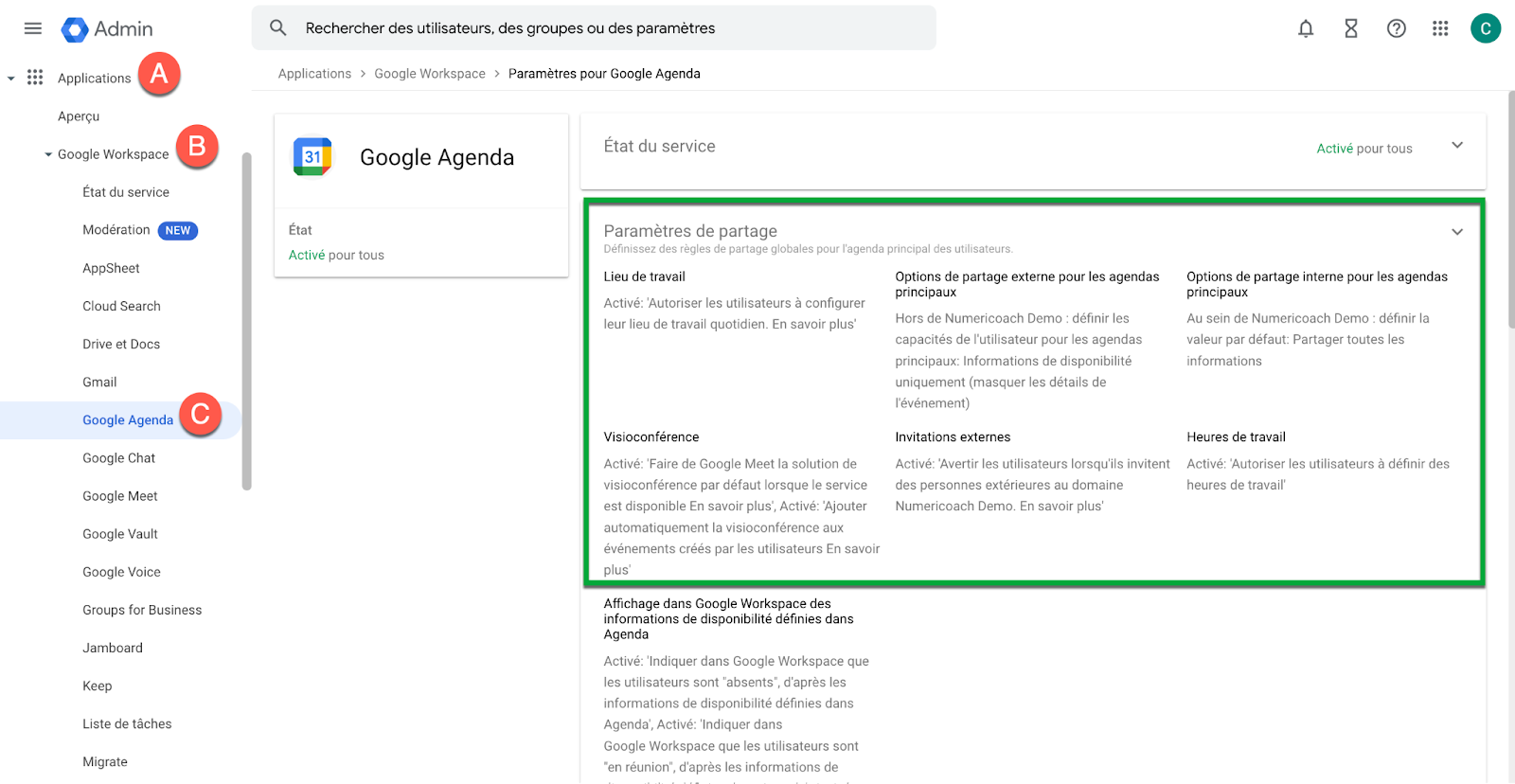Open AppSheet settings
Image resolution: width=1515 pixels, height=784 pixels.
(111, 268)
